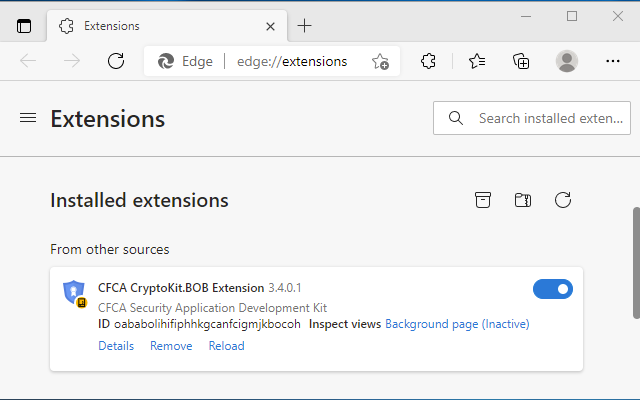Disable the CFCA CryptoKit.BOB Extension toggle

pyautogui.click(x=553, y=289)
